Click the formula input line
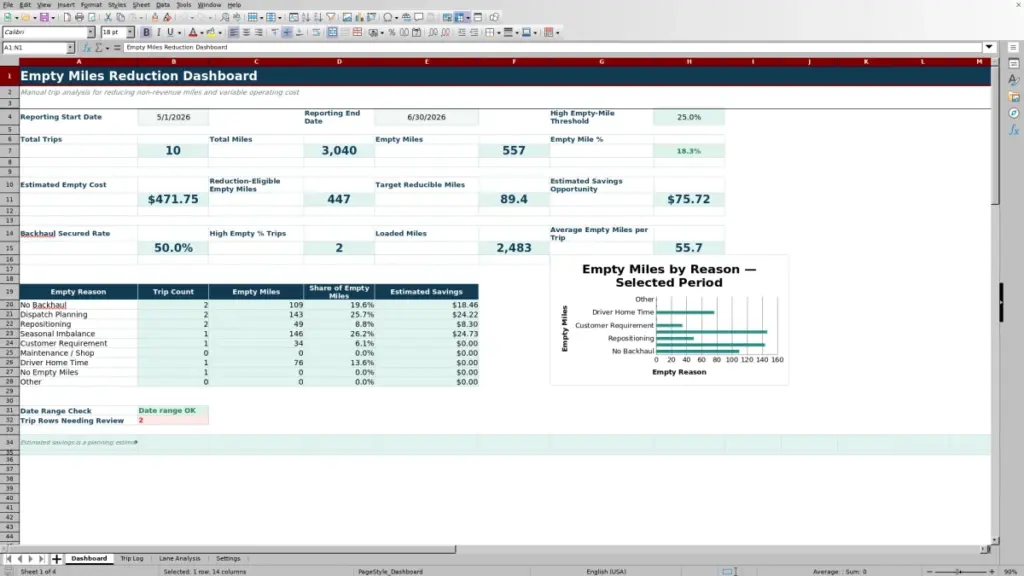The image size is (1024, 576). [552, 47]
